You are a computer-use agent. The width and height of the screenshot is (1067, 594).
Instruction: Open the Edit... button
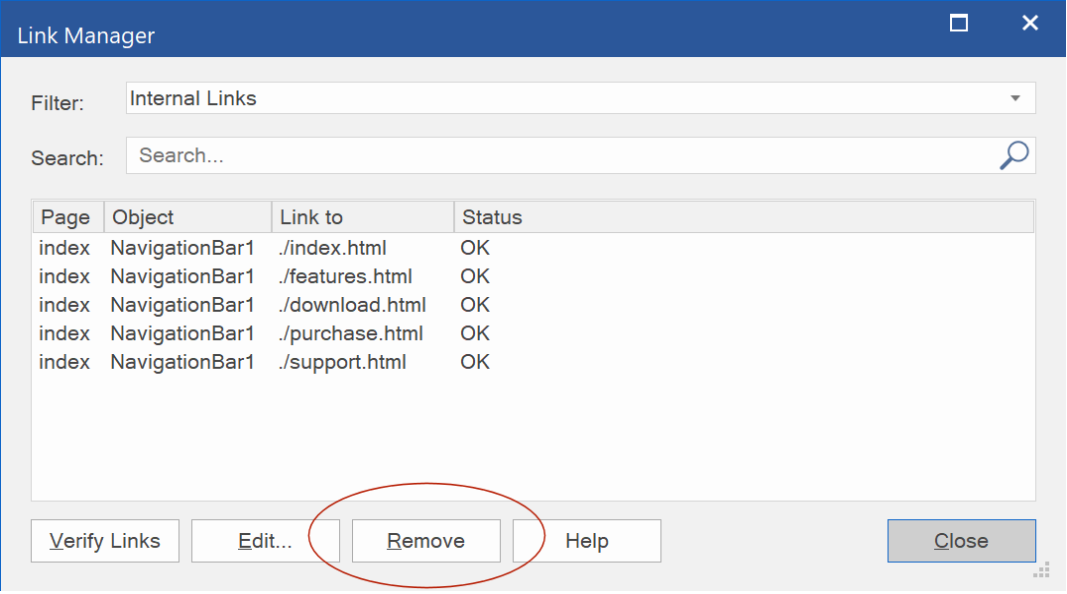click(x=265, y=541)
